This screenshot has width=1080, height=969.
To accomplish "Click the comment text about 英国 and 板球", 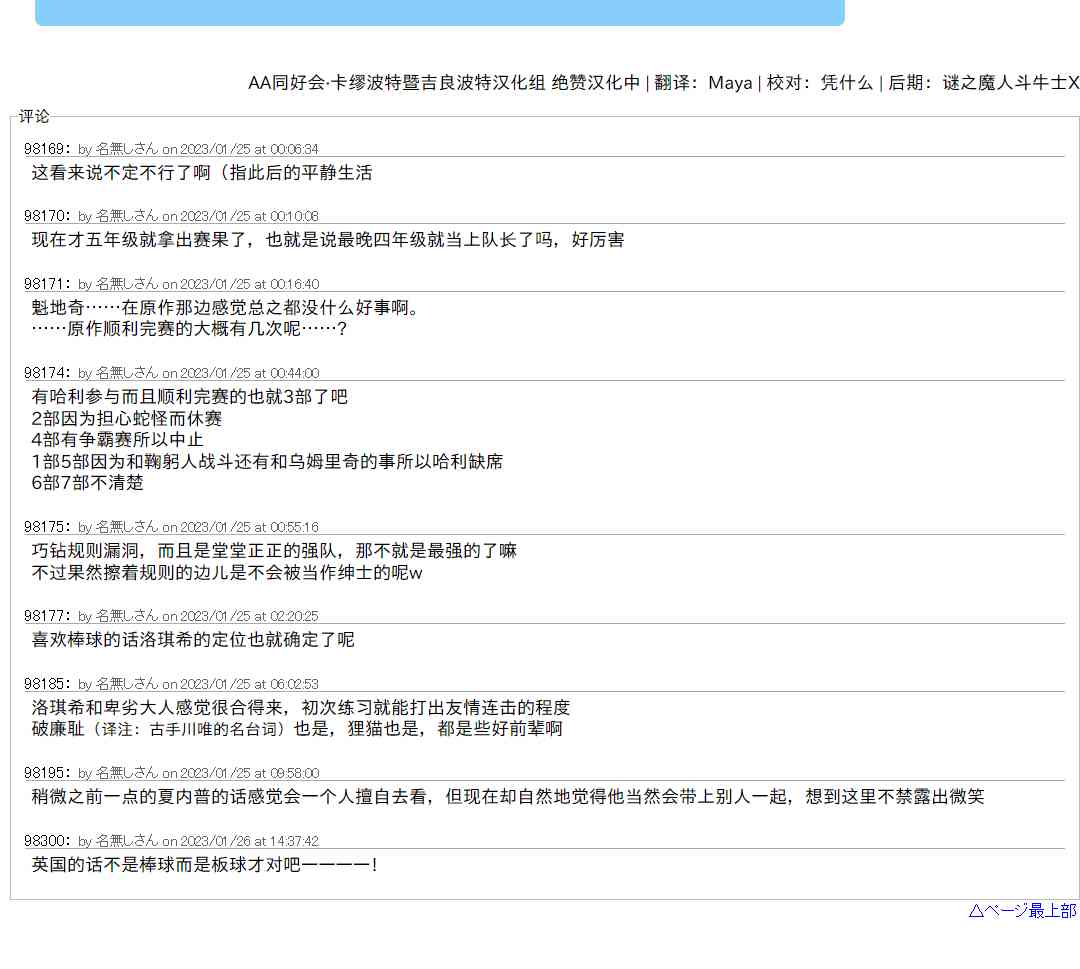I will [204, 864].
